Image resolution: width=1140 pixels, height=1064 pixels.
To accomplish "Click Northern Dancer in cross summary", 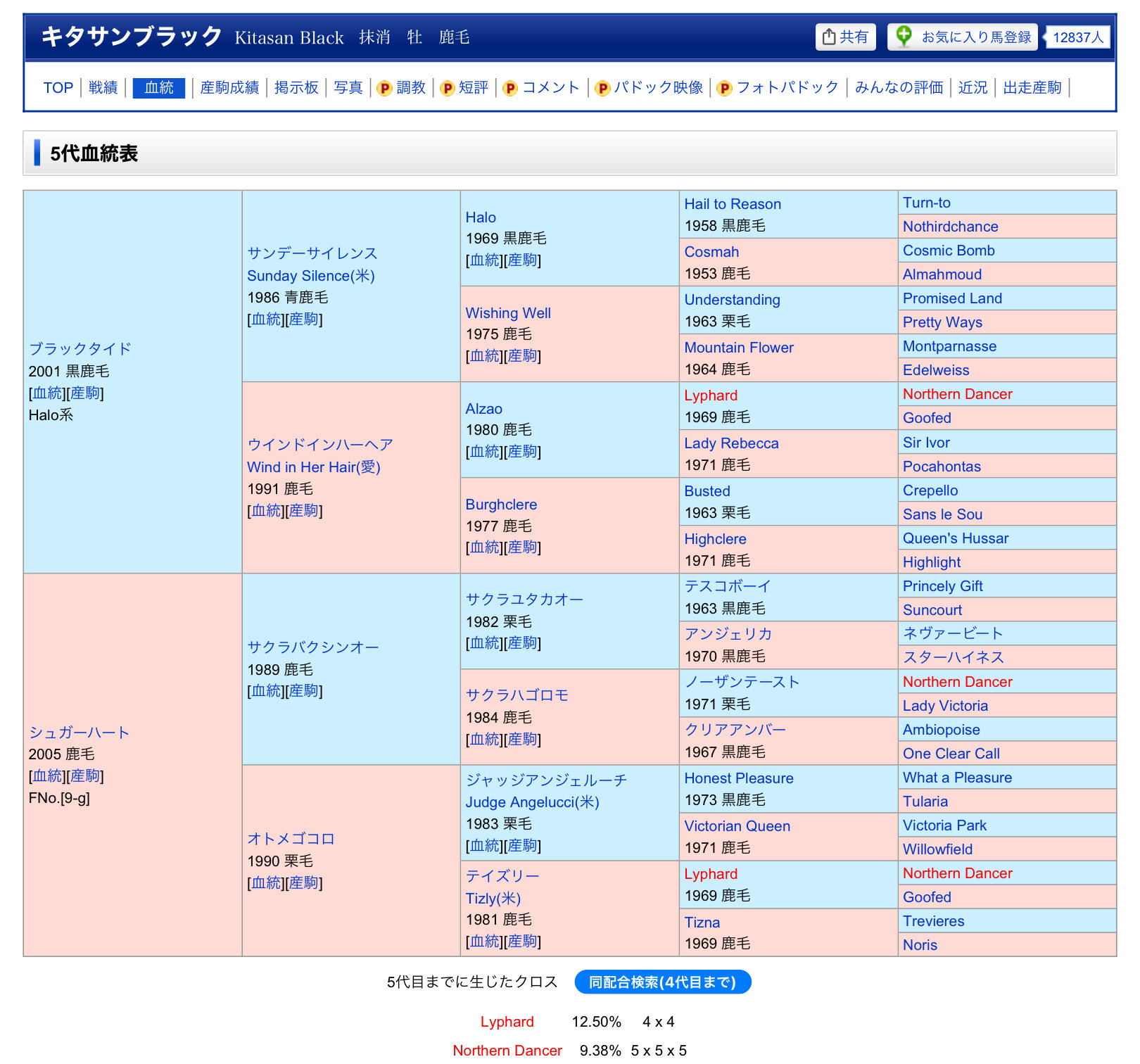I will click(507, 1051).
